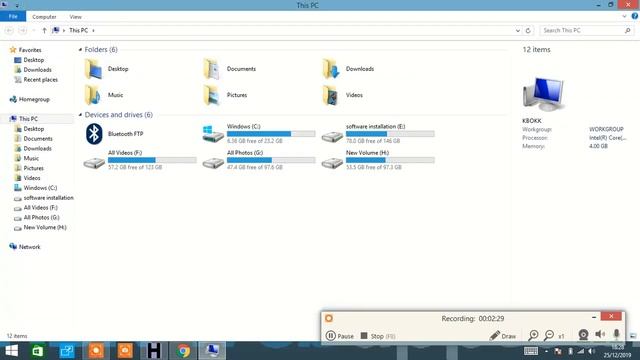
Task: Toggle the recorder speaker audio icon
Action: coord(600,334)
